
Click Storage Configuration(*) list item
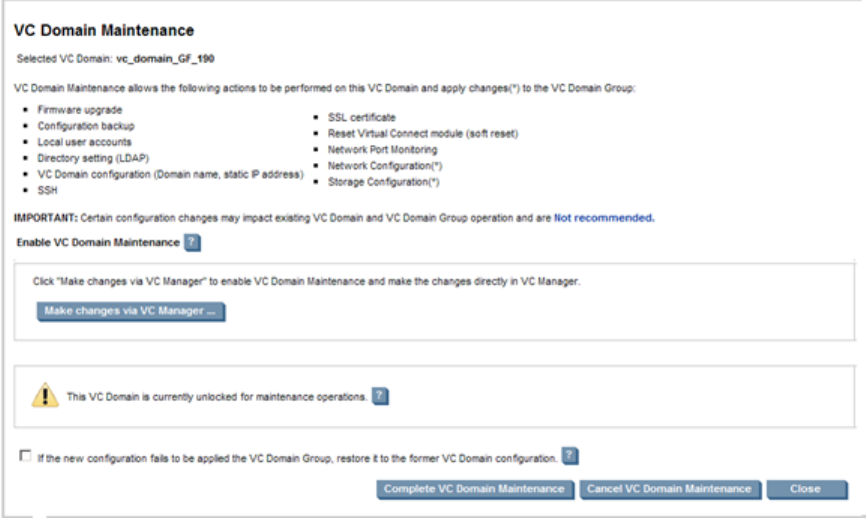[385, 183]
